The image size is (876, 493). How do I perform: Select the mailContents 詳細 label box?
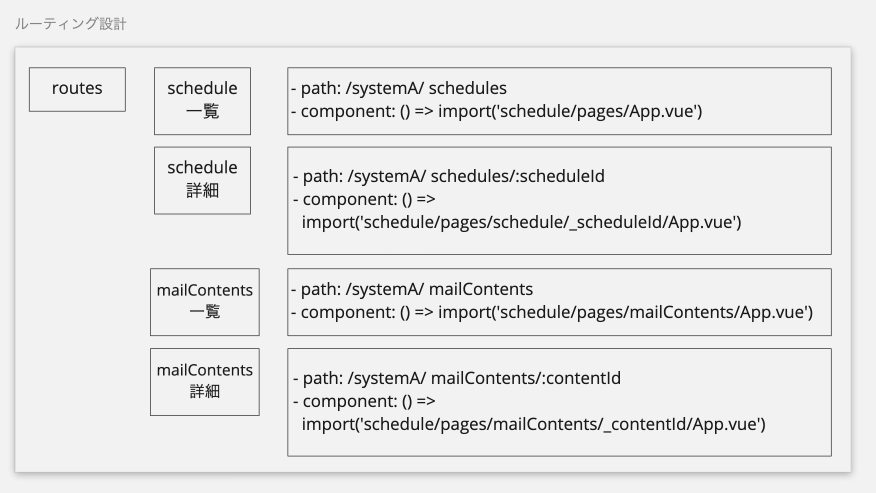pos(204,381)
